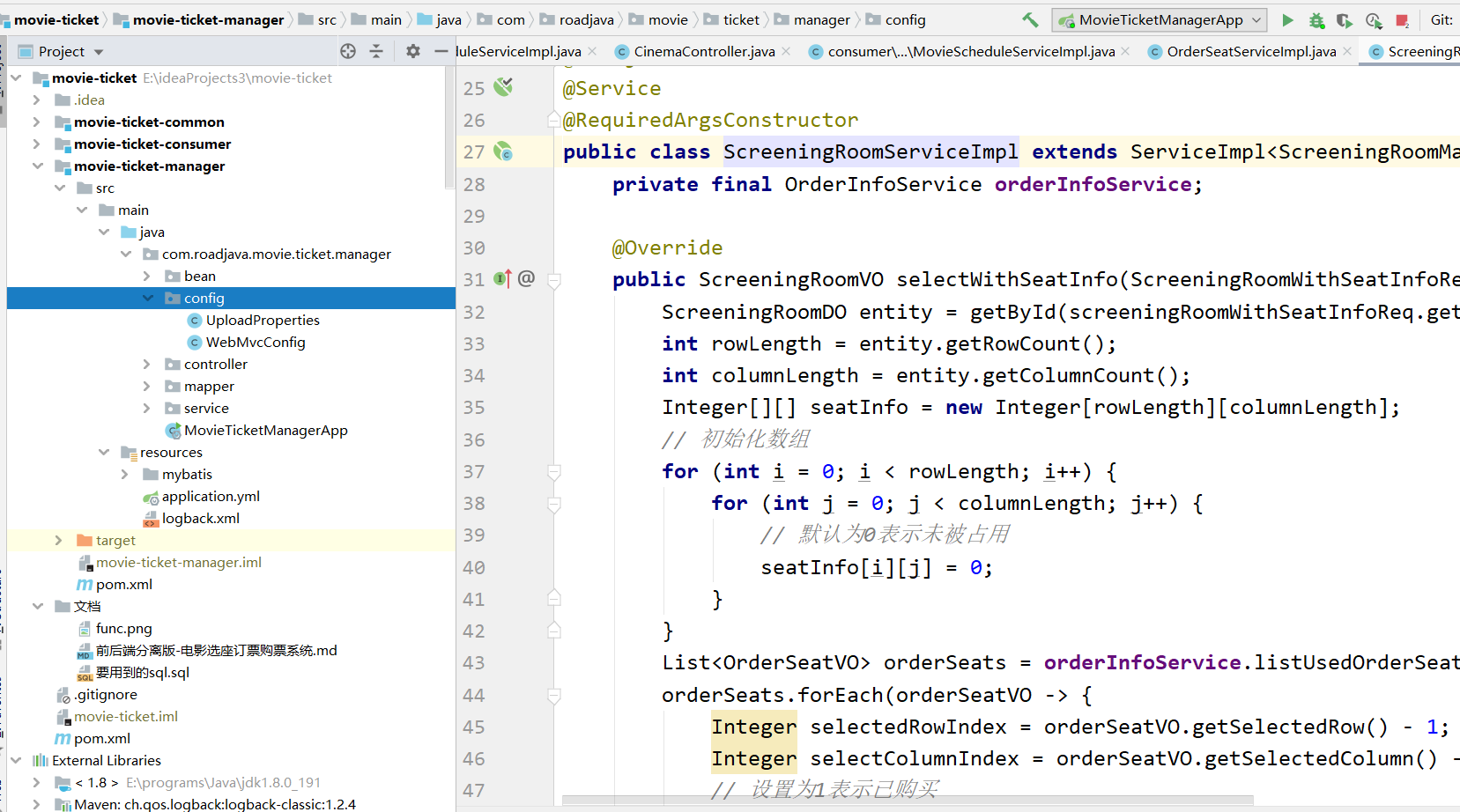Close the luleServiceImpl.java tab
Screen dimensions: 1460x812
pos(592,51)
